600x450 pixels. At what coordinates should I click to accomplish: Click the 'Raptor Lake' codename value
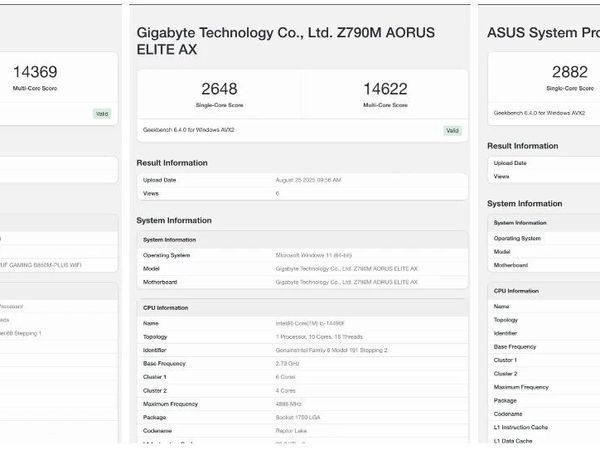click(x=291, y=431)
